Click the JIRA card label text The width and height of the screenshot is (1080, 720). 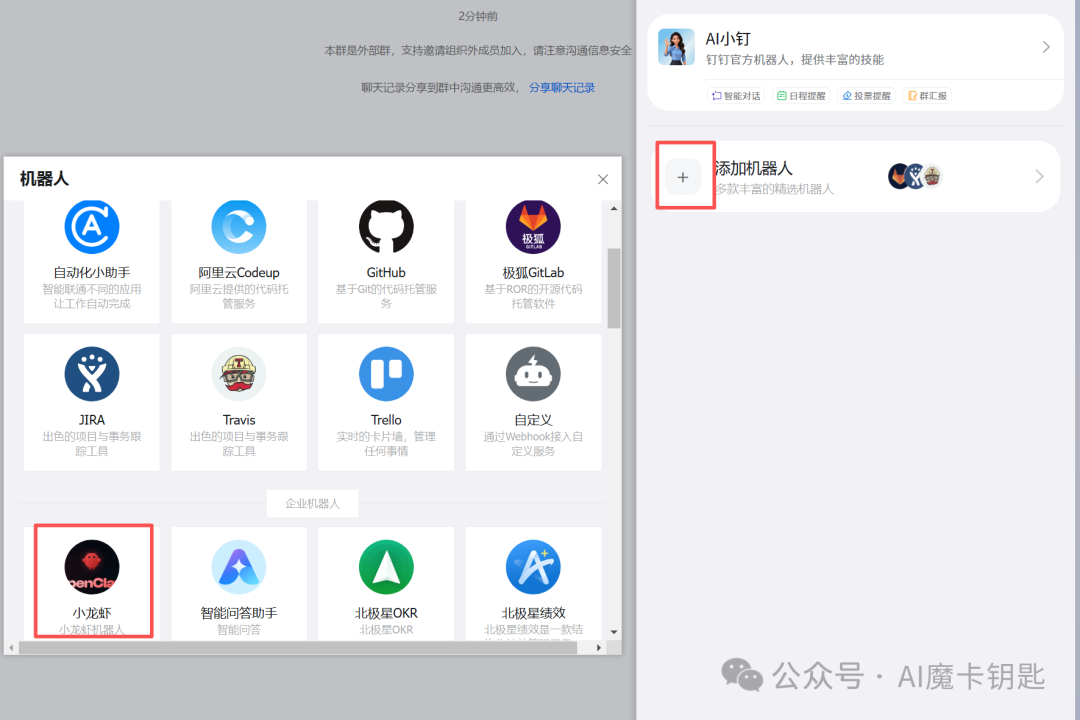92,420
